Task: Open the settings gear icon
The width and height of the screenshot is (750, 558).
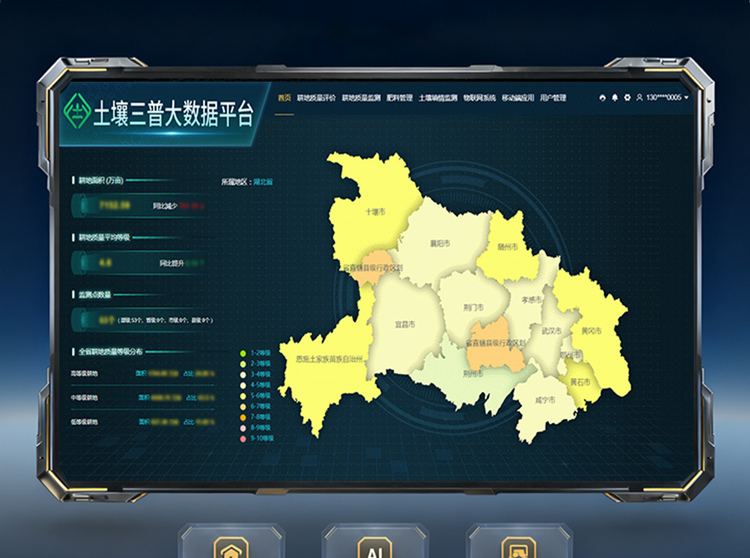Action: pyautogui.click(x=627, y=98)
